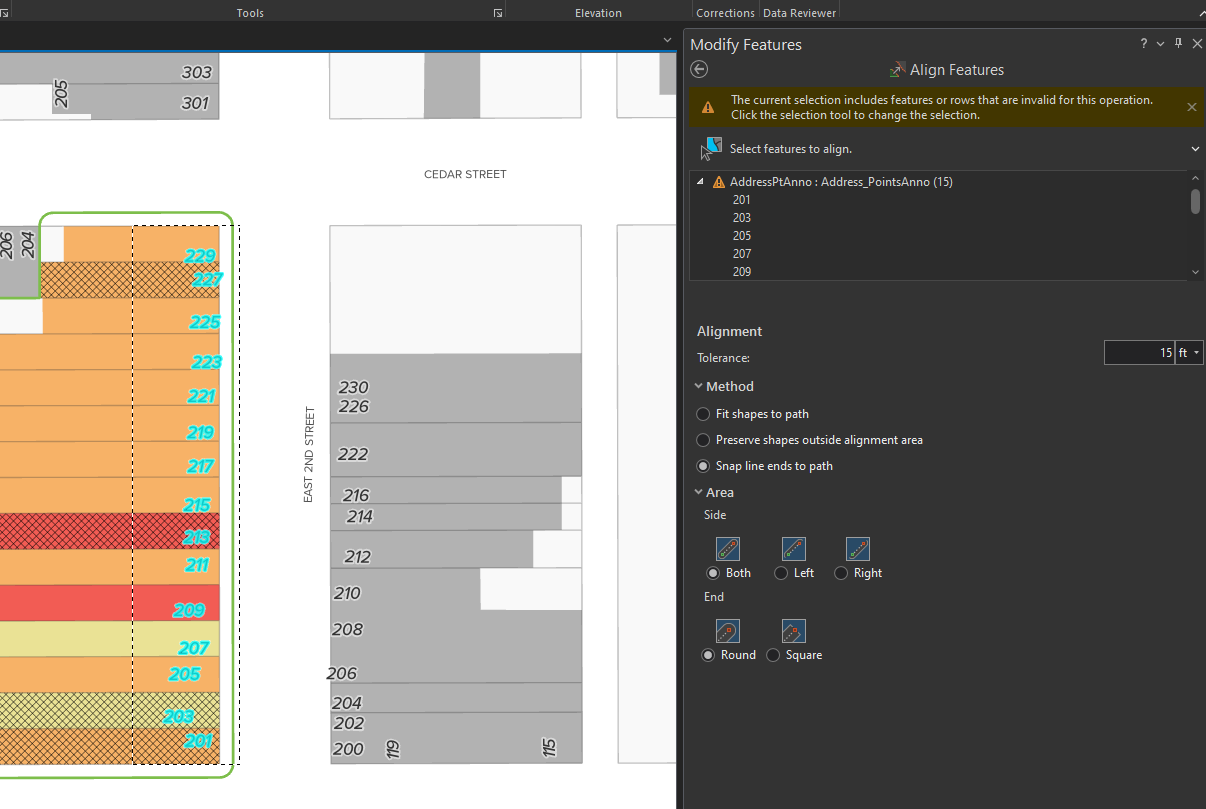Switch to the Data Reviewer tab
The image size is (1206, 809).
tap(798, 12)
